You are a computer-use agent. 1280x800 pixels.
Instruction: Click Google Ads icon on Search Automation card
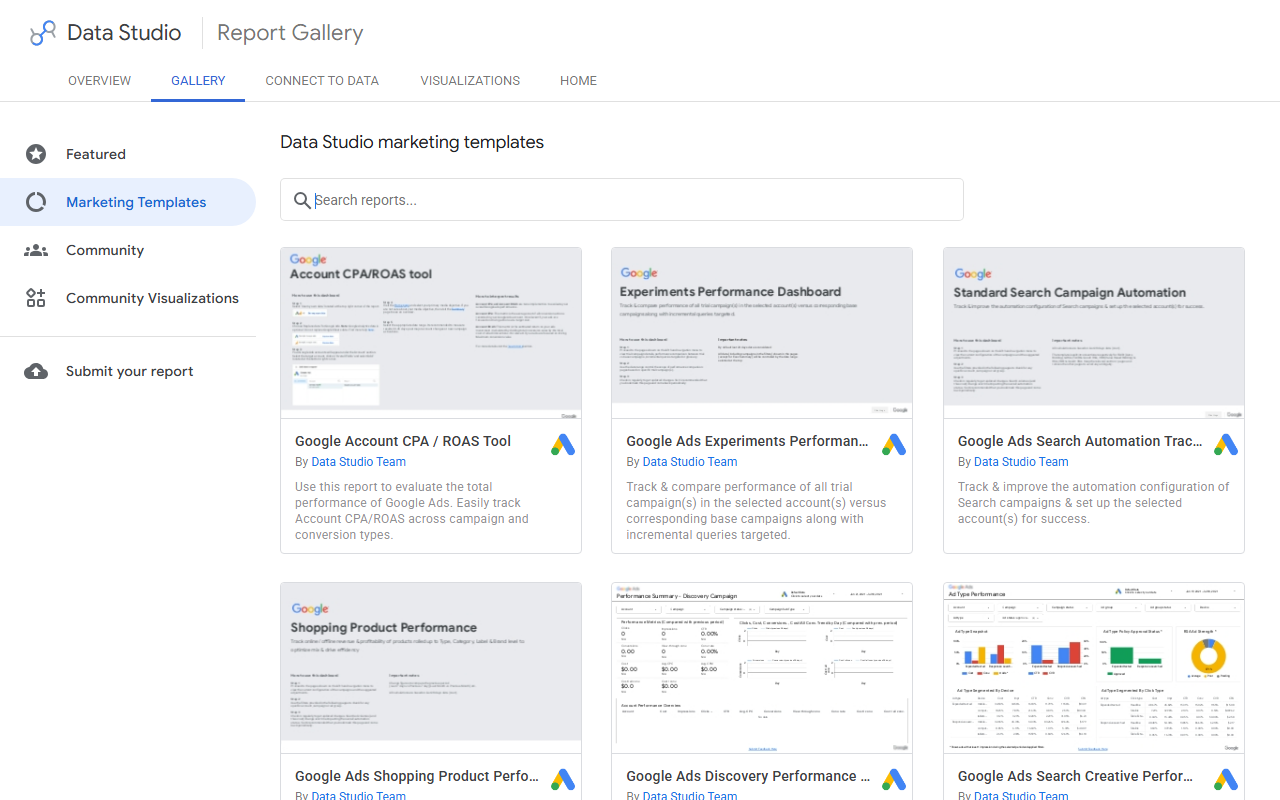click(1226, 445)
